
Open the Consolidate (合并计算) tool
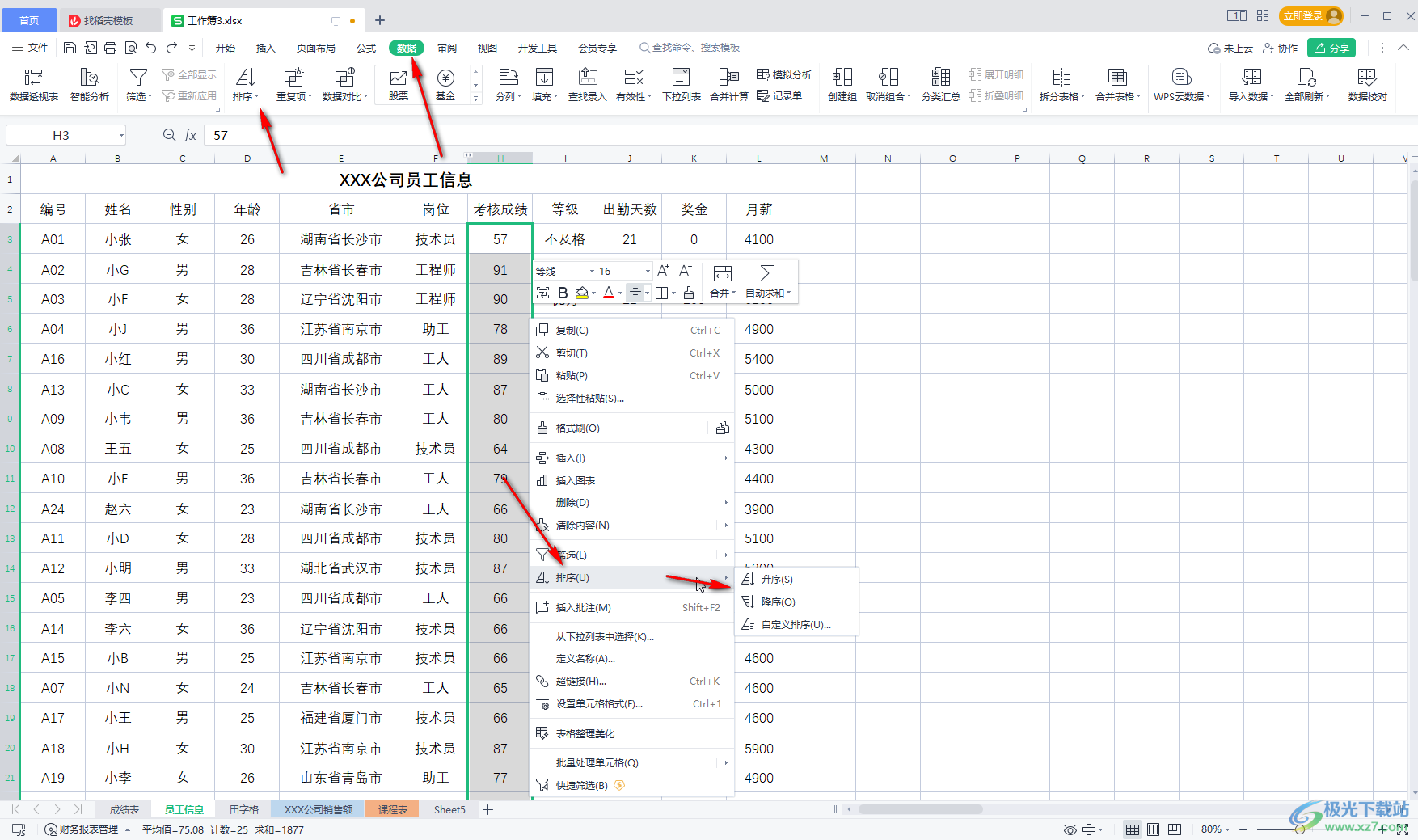[x=729, y=85]
